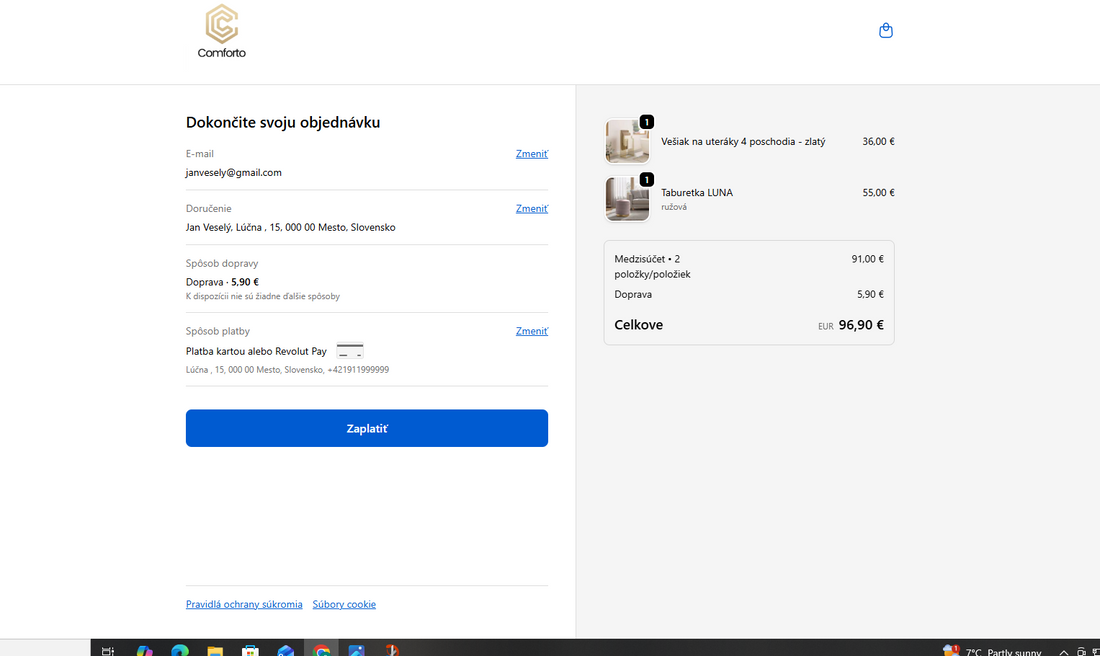Screen dimensions: 1100x656
Task: Click the Taburetka LUNA product thumbnail
Action: tap(627, 199)
